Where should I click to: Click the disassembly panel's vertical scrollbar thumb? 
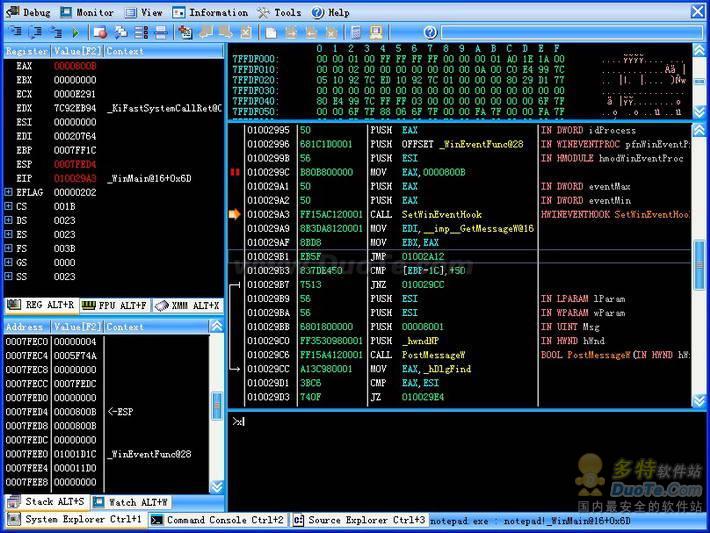[699, 264]
